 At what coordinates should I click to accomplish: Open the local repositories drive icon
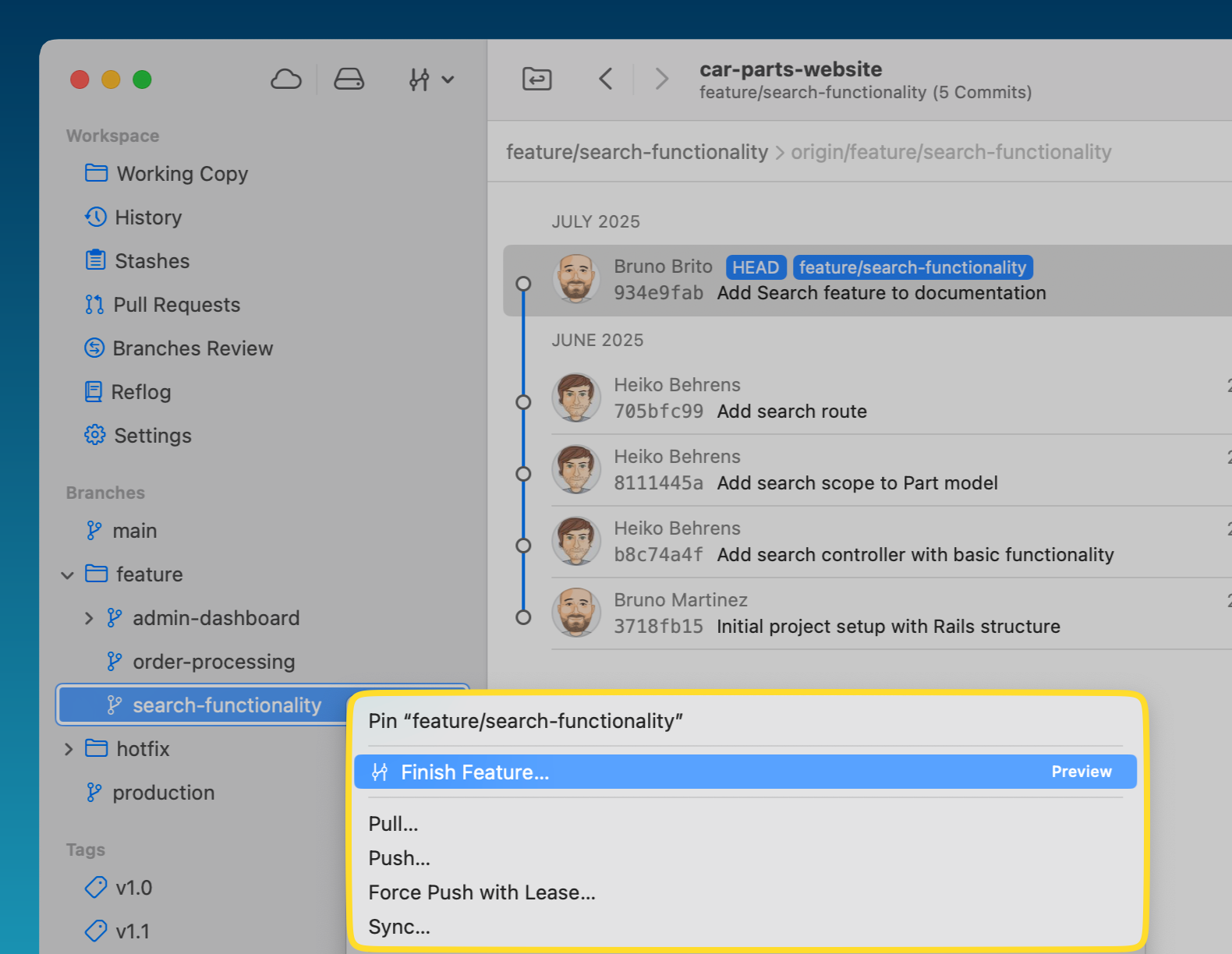(x=349, y=79)
